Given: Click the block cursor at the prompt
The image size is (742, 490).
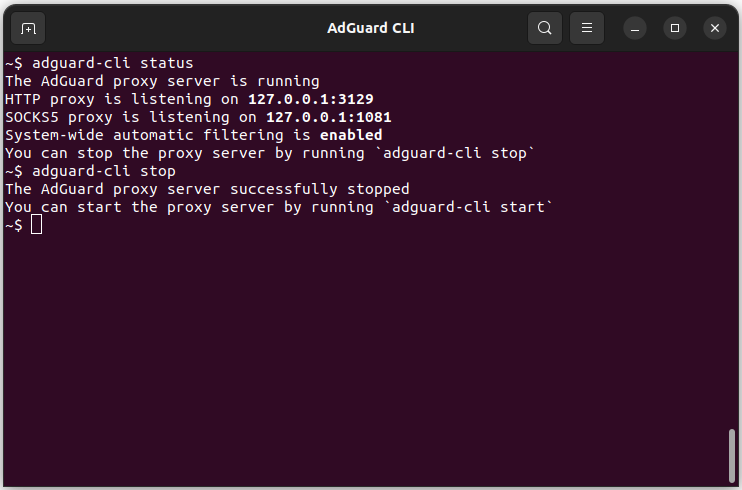Looking at the screenshot, I should 37,225.
